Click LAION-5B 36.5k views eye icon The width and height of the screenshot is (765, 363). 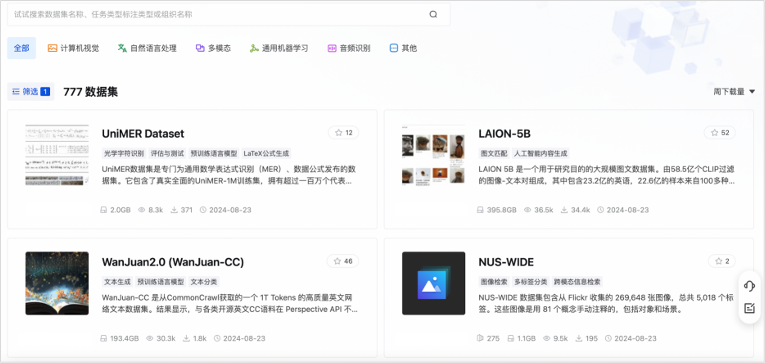pos(527,210)
